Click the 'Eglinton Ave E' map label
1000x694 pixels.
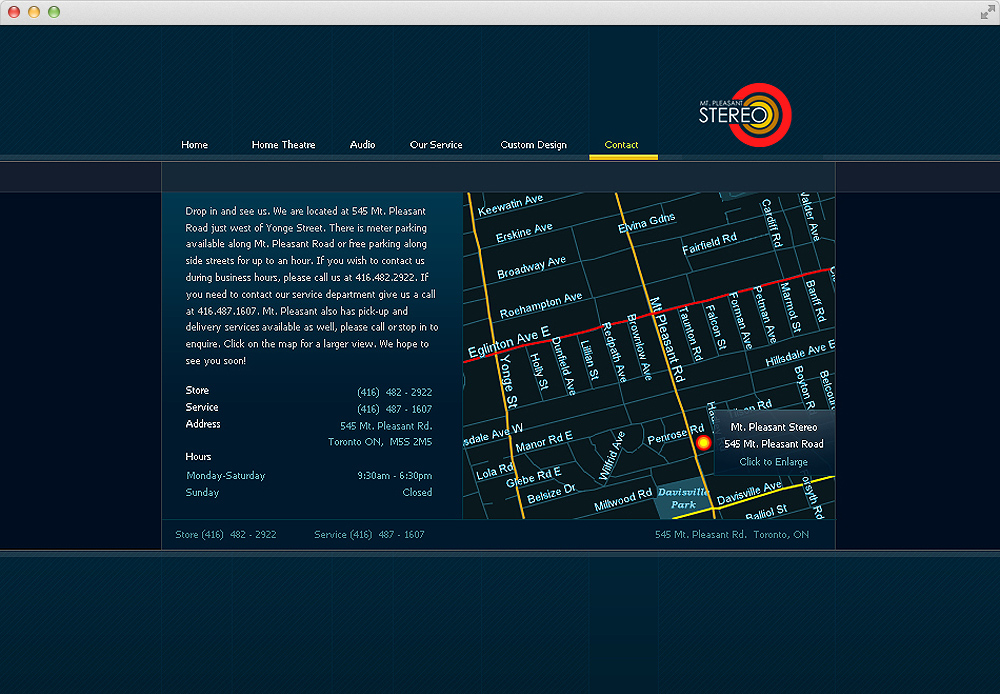[x=509, y=343]
